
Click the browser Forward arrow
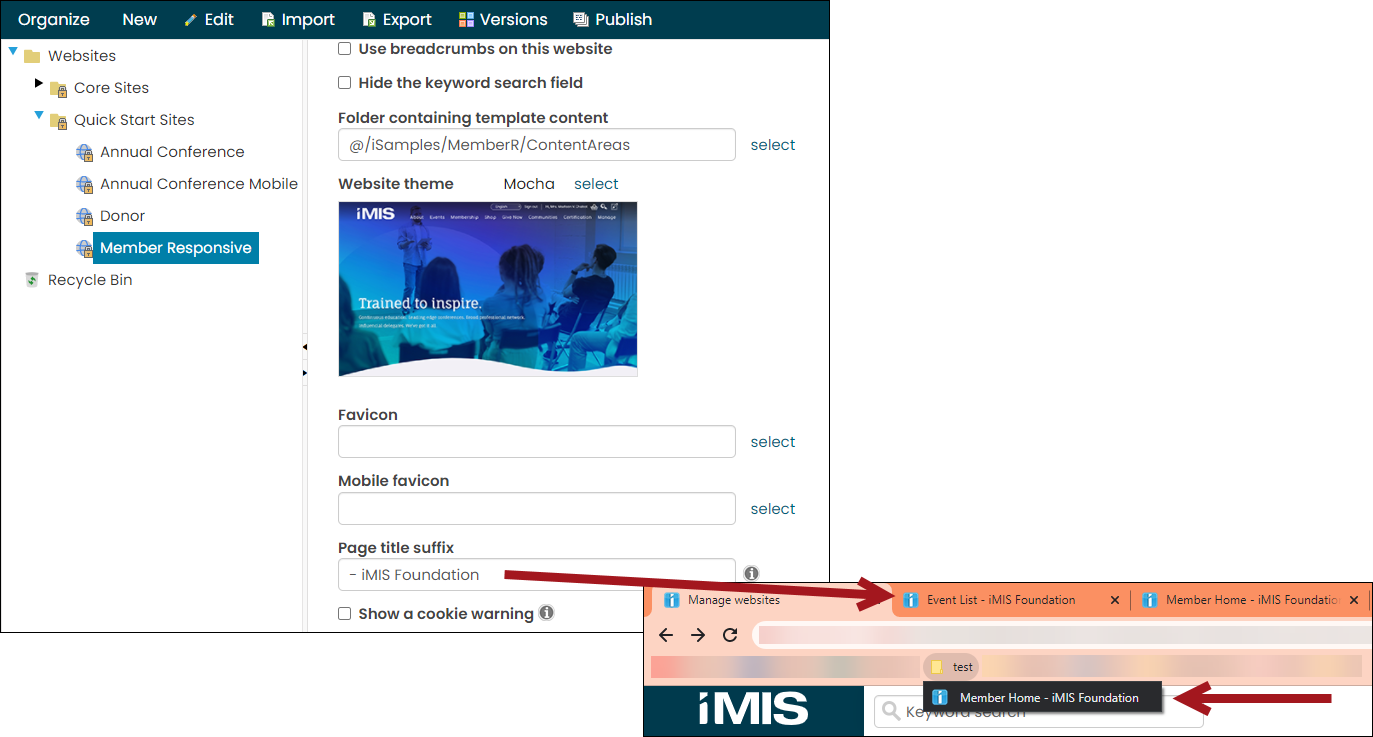click(698, 635)
